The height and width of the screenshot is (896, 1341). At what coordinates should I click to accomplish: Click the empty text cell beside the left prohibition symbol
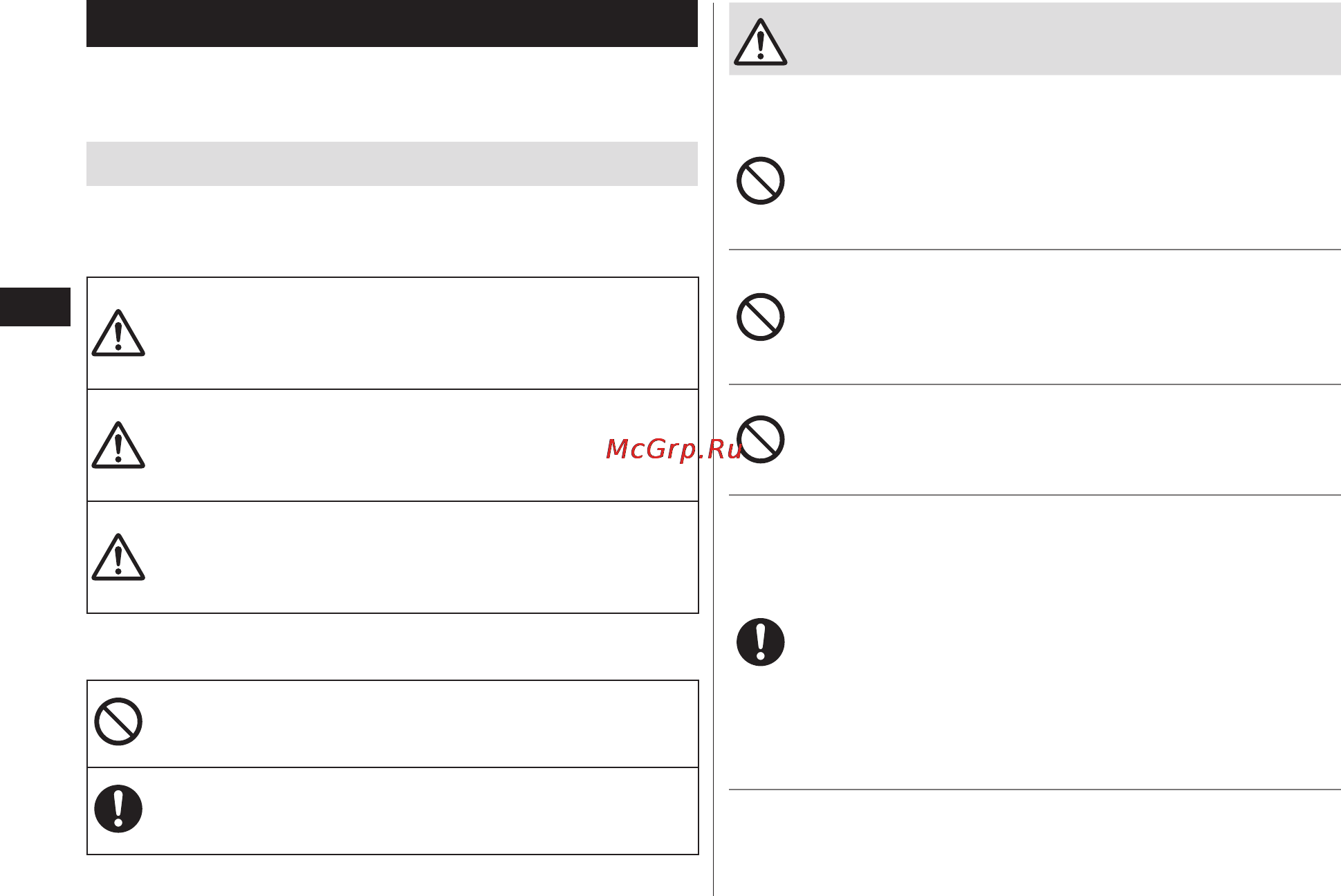coord(422,724)
